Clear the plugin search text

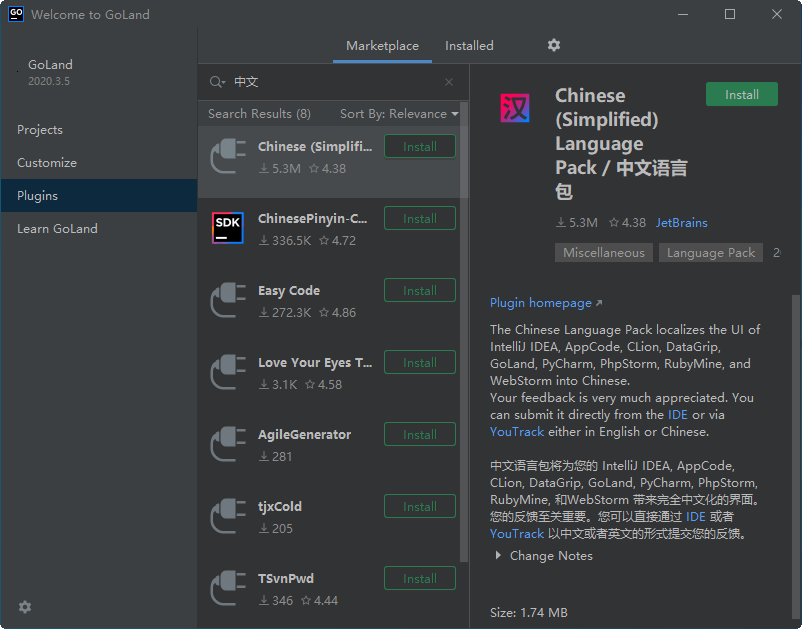pyautogui.click(x=449, y=82)
